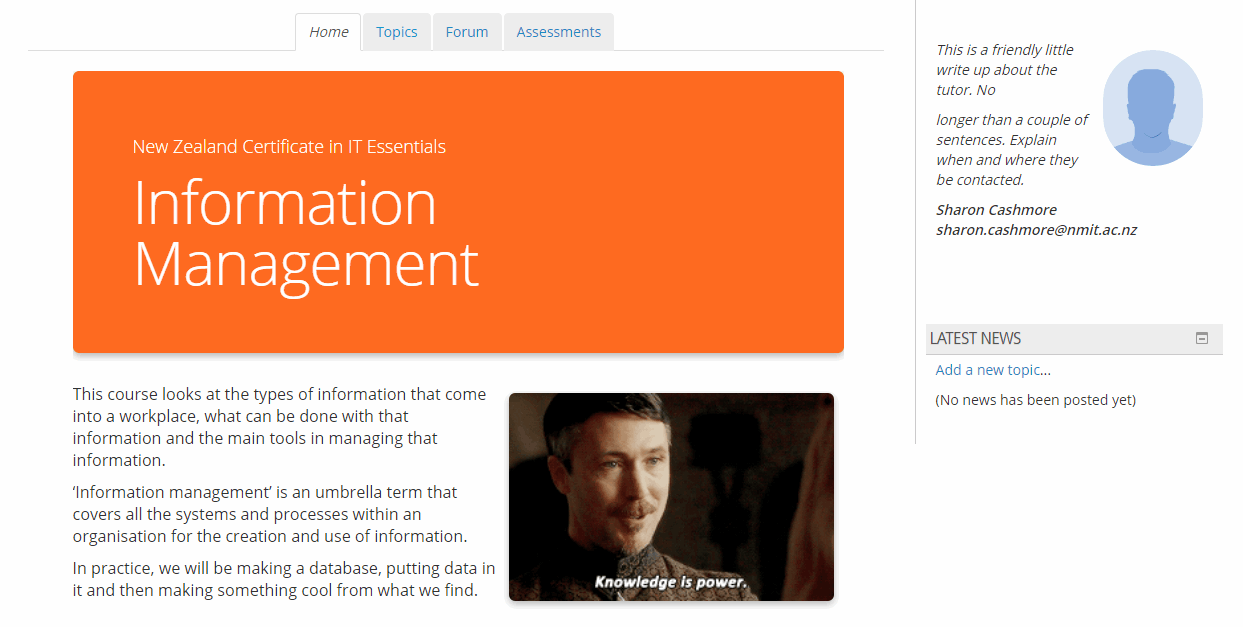Switch to the Topics tab
1243x627 pixels.
(x=396, y=31)
